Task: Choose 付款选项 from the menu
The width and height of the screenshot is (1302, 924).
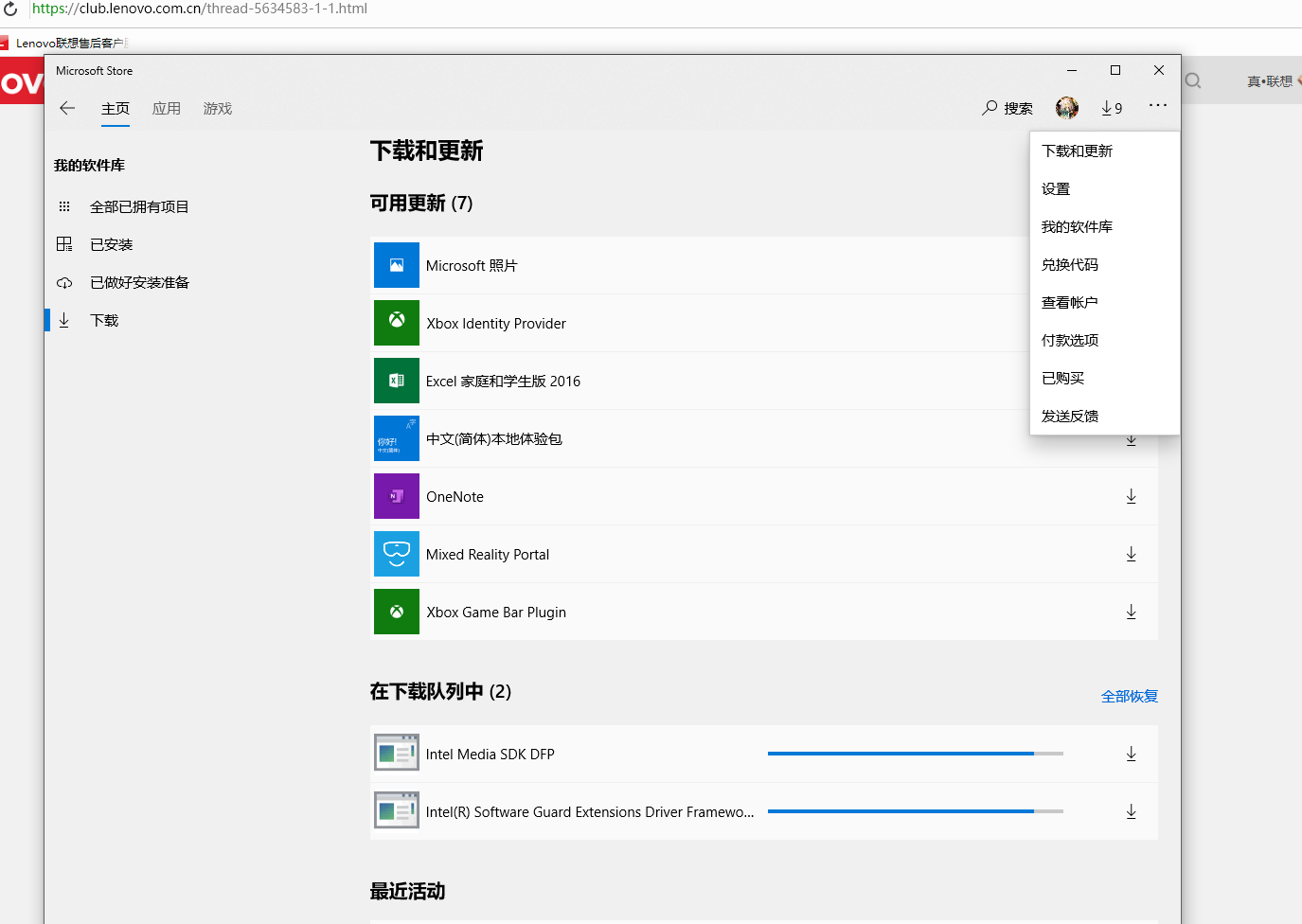Action: (1105, 340)
